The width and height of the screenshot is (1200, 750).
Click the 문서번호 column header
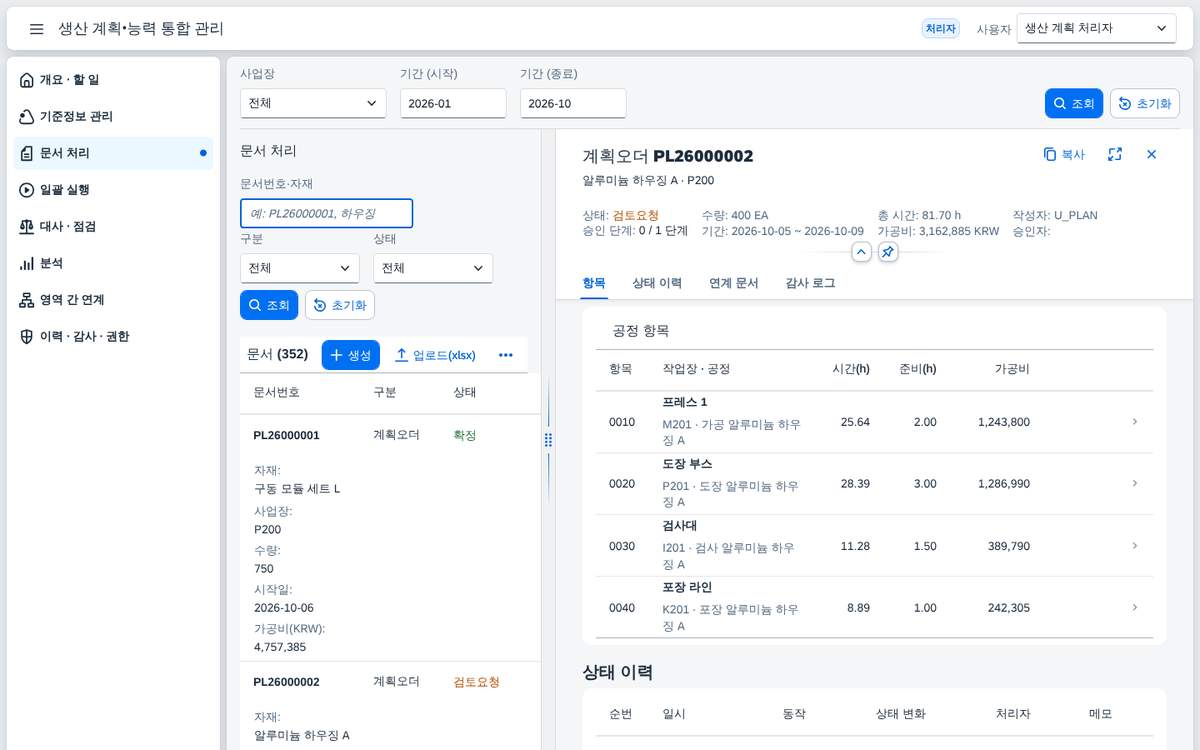(x=276, y=392)
